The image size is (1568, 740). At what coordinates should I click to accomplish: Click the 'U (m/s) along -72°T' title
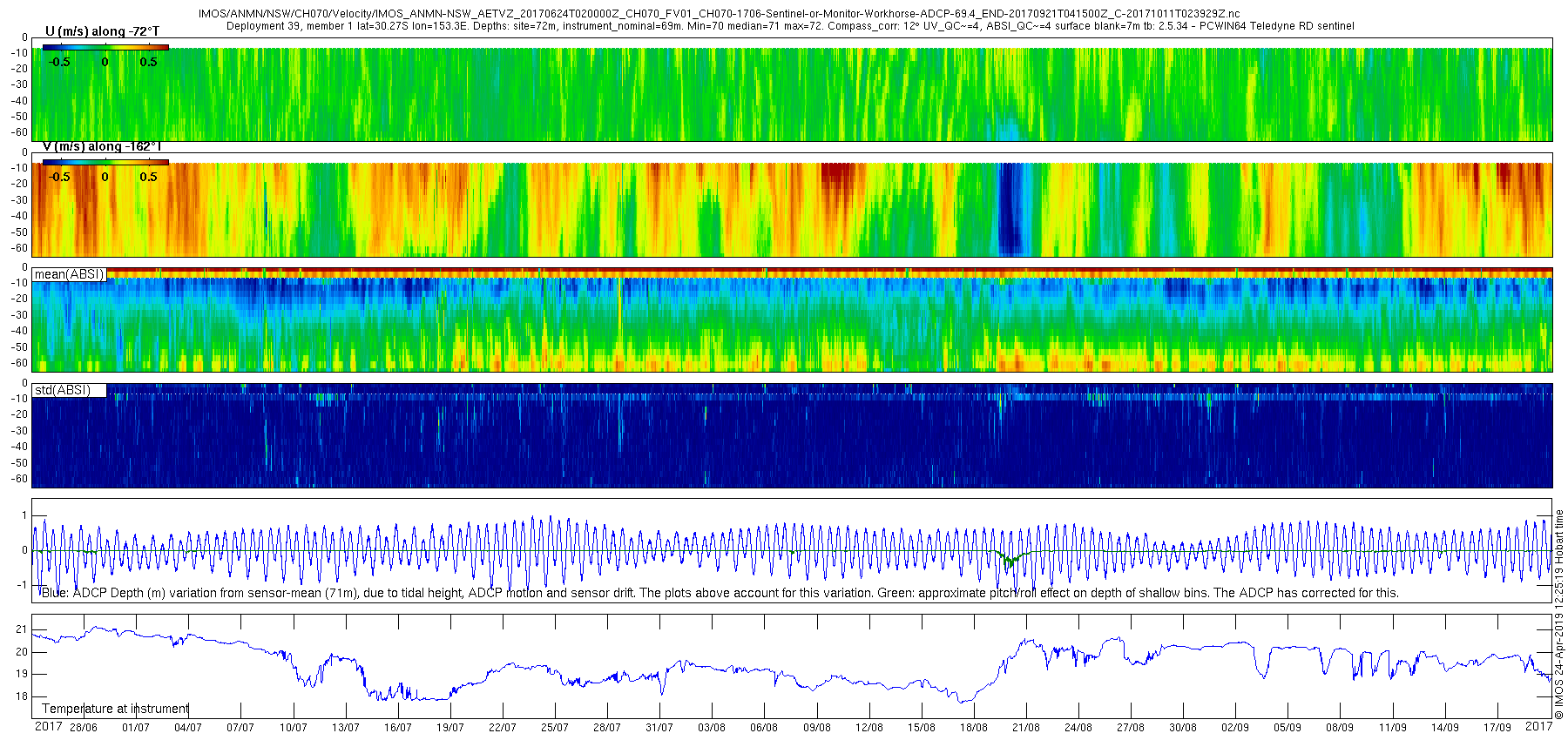coord(102,31)
